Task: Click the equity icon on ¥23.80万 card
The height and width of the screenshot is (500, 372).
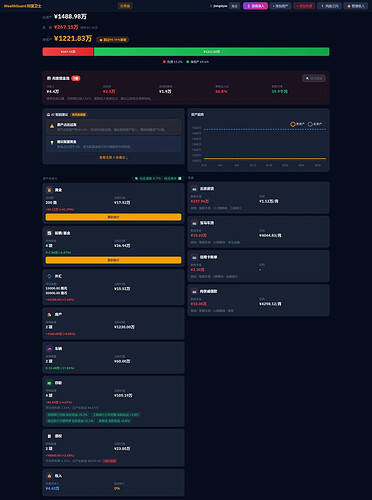Action: 49,436
